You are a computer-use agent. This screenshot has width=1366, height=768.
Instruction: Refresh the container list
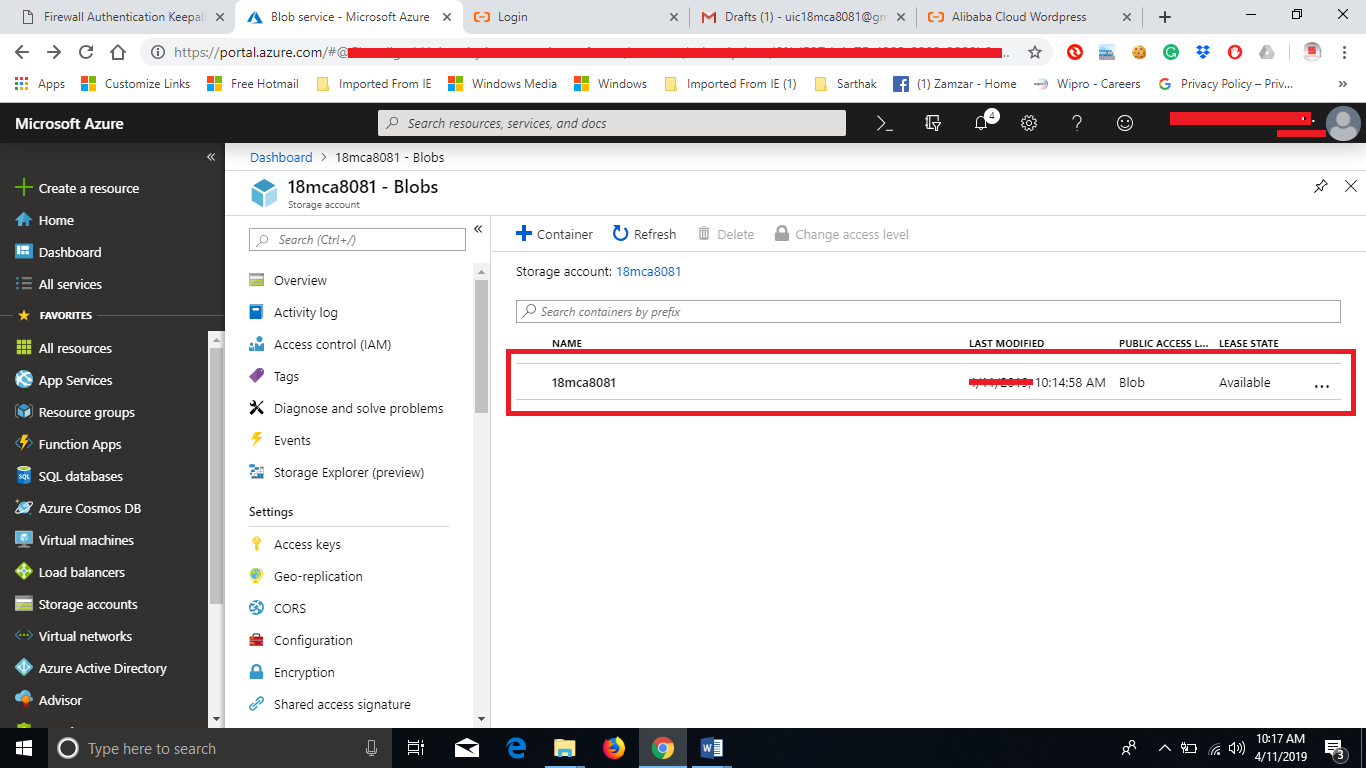pyautogui.click(x=644, y=234)
